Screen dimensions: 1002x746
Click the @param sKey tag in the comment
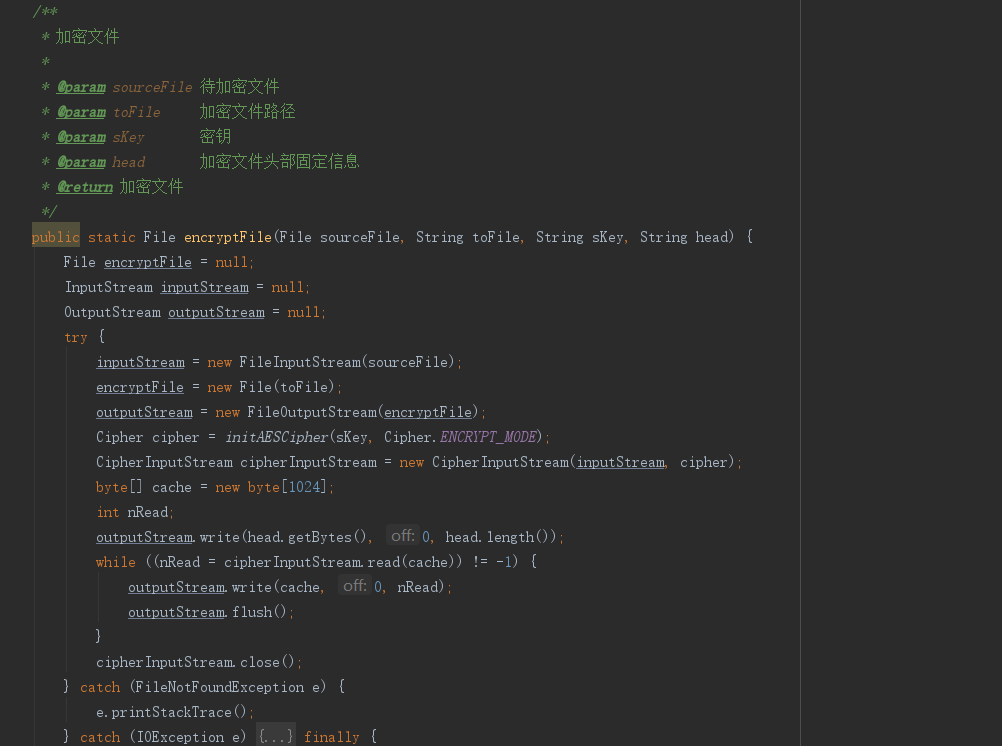(81, 137)
